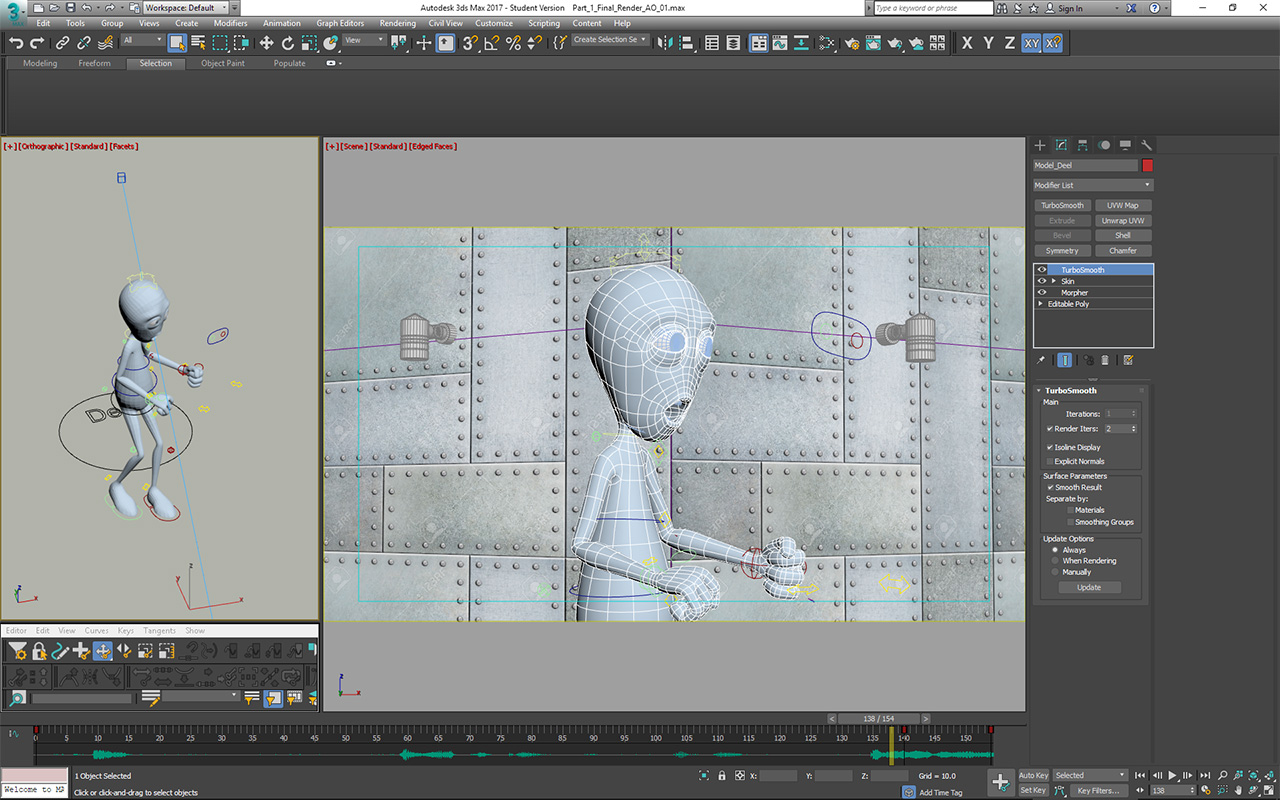Open the Modifier List dropdown
1280x800 pixels.
click(x=1092, y=184)
